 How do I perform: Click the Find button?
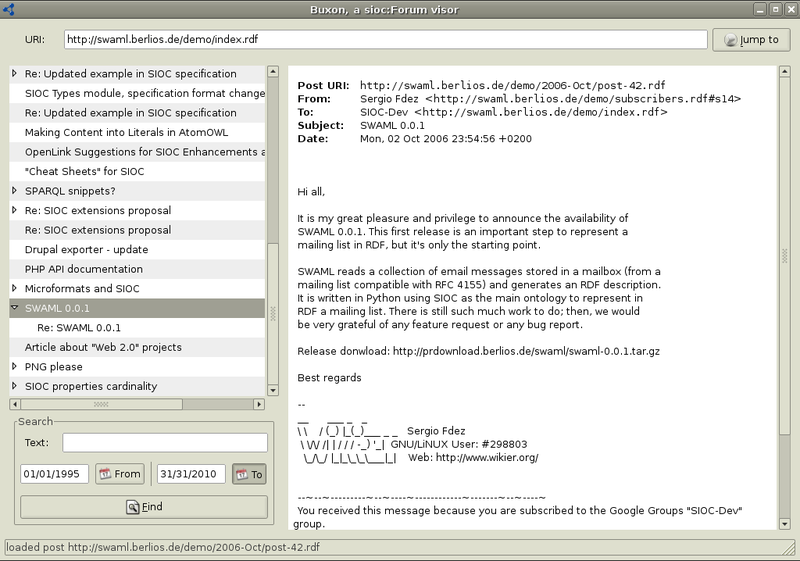[144, 506]
